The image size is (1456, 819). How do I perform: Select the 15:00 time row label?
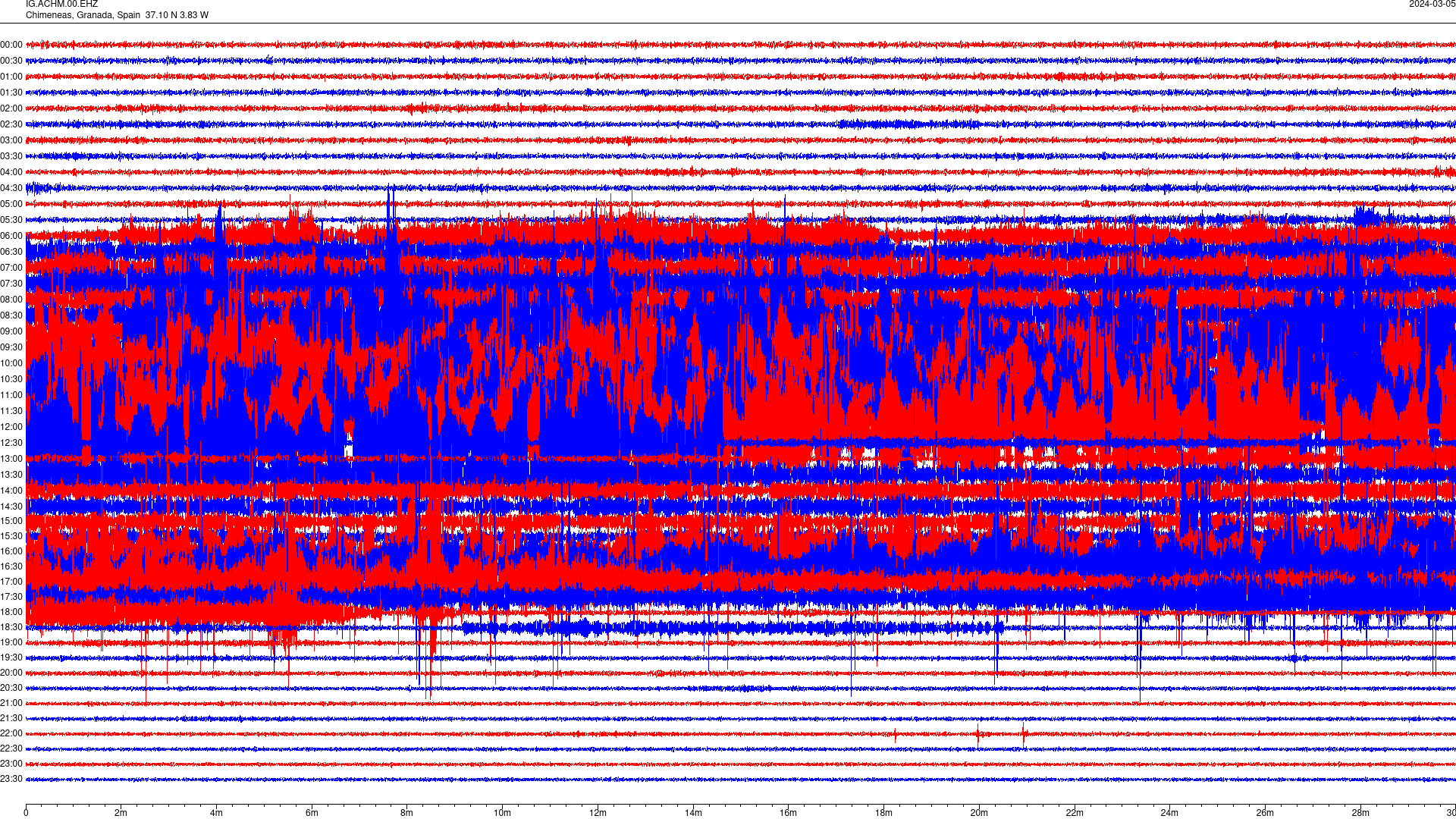tap(11, 521)
